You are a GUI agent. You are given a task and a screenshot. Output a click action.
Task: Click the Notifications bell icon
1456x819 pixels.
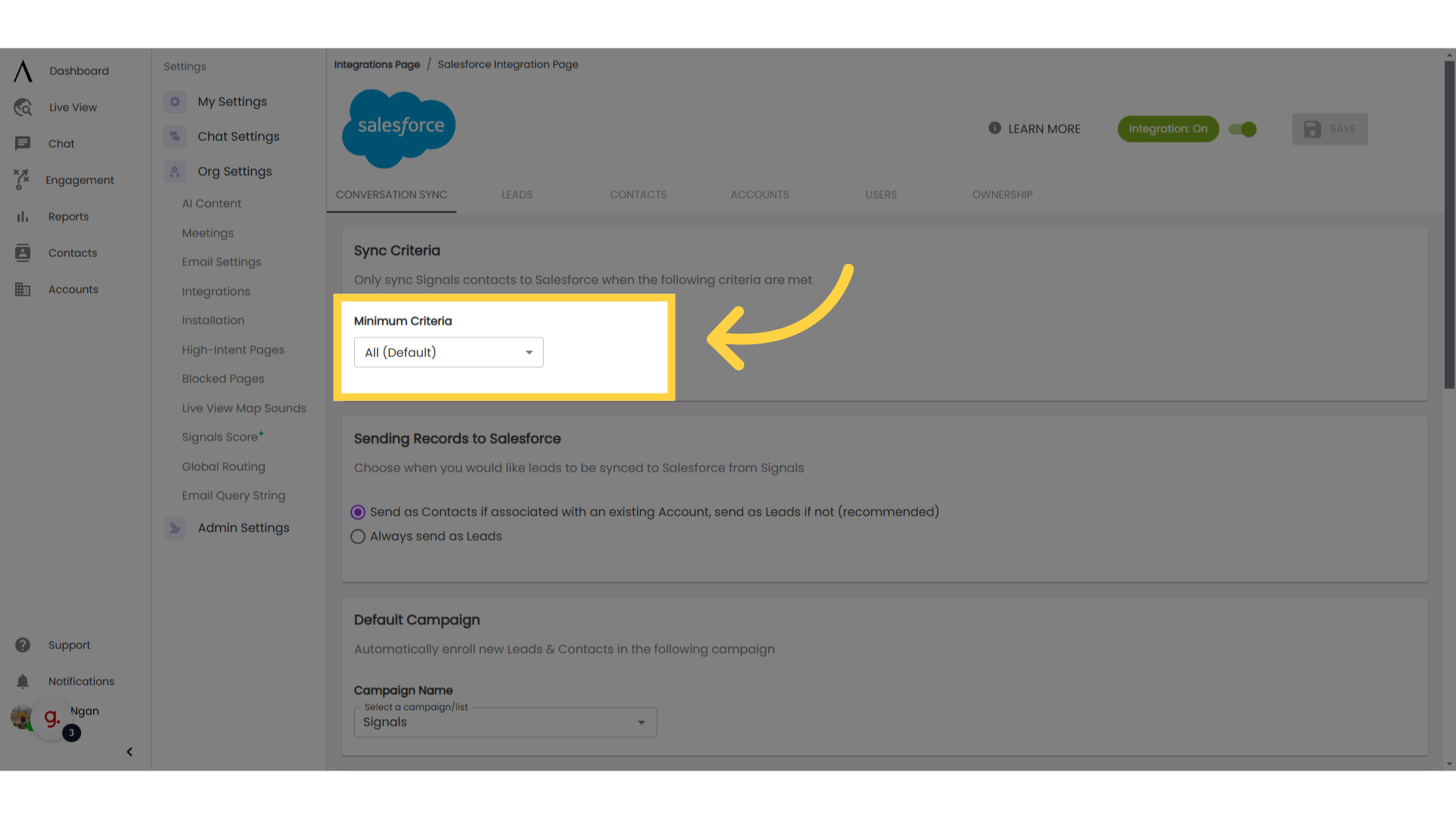[x=23, y=682]
